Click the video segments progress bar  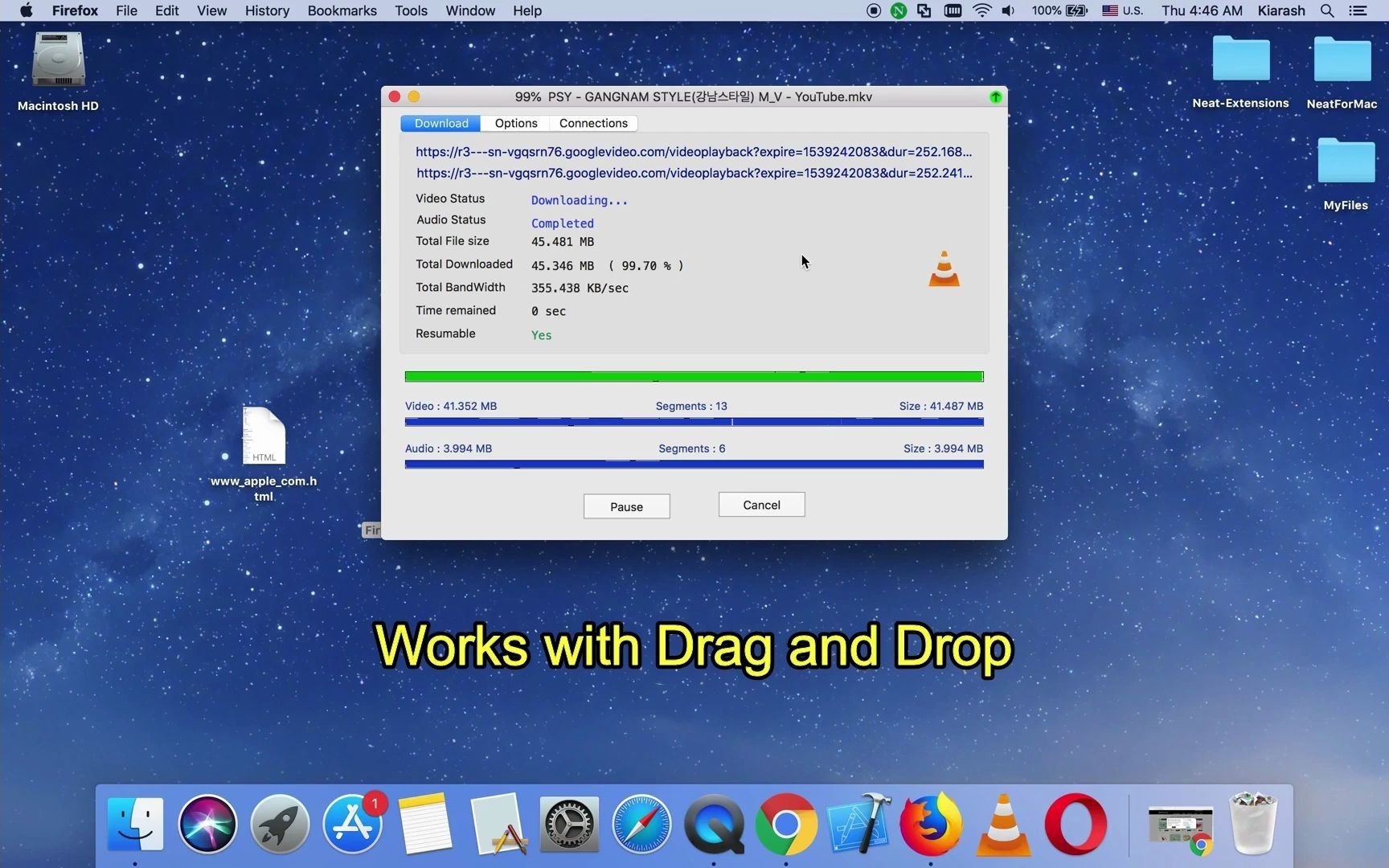[x=693, y=421]
